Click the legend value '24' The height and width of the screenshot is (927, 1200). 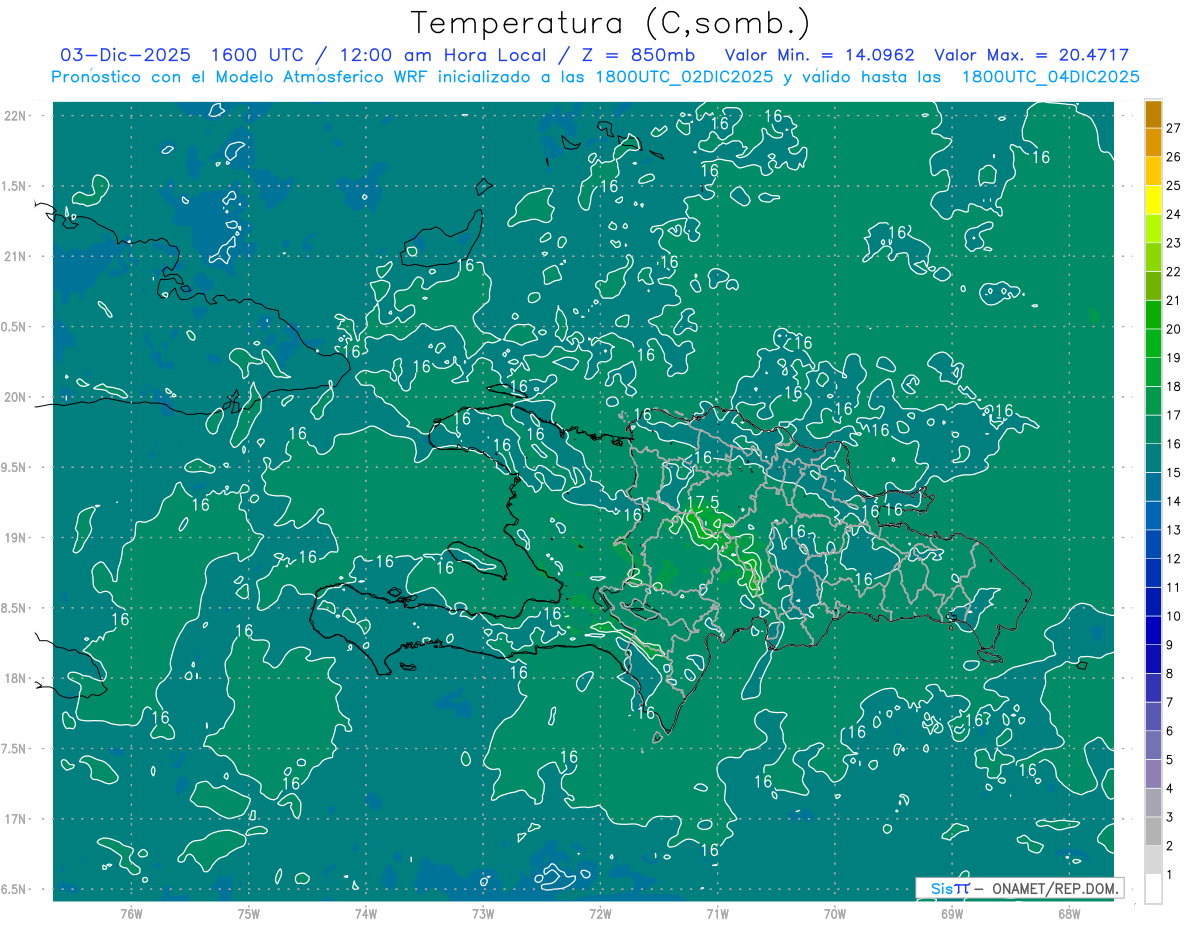(x=1173, y=214)
